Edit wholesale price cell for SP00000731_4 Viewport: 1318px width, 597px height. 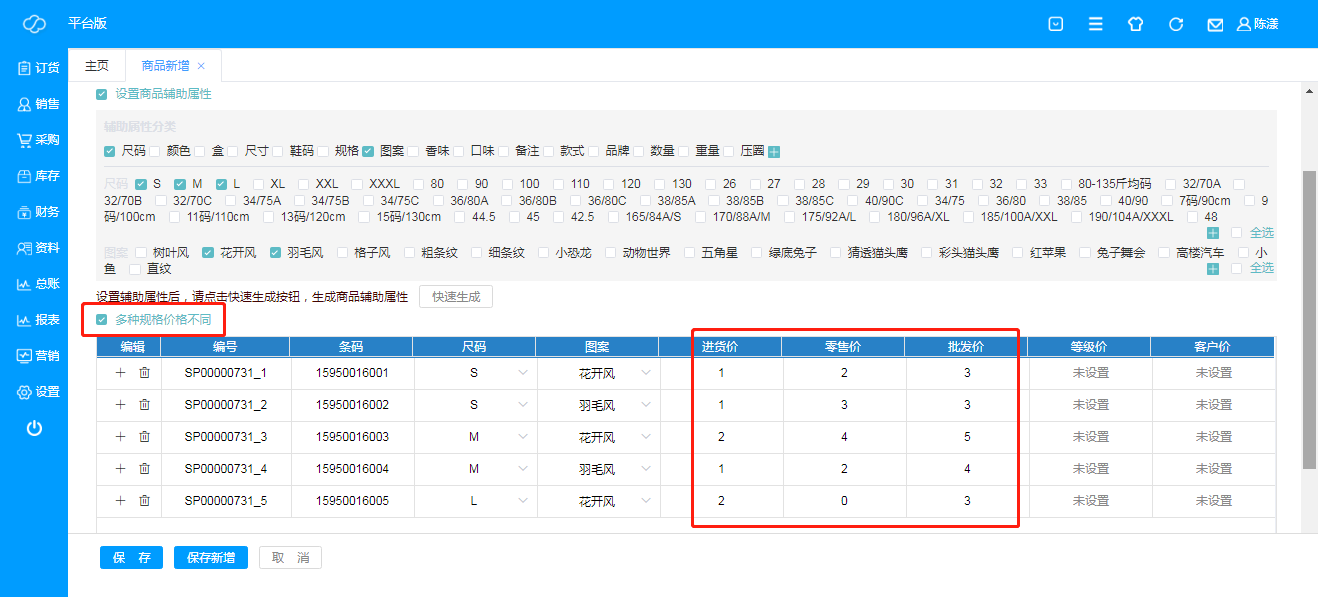(x=967, y=469)
